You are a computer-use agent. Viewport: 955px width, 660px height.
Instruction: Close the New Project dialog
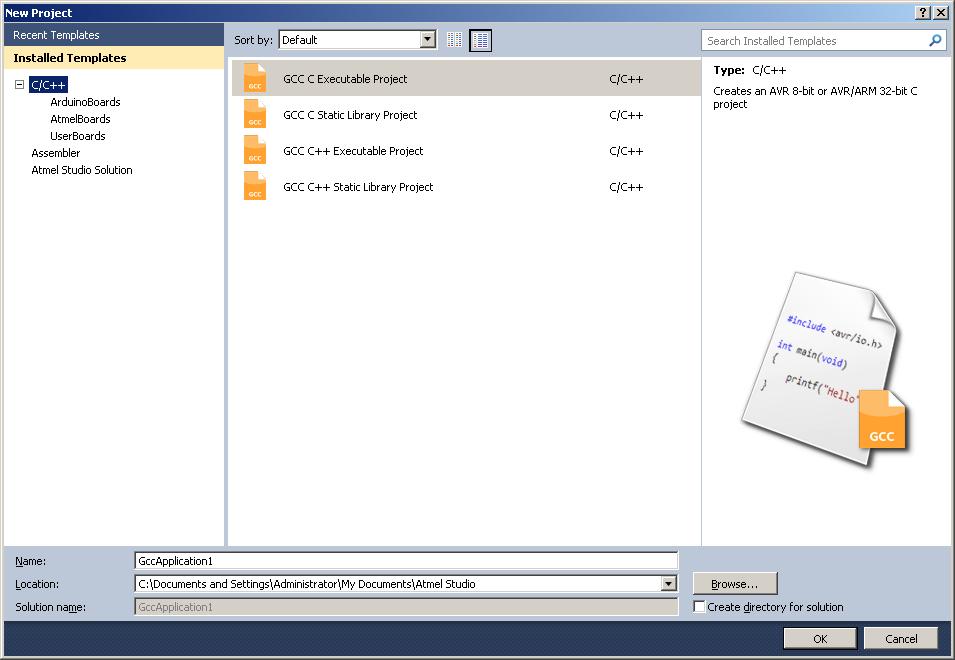pyautogui.click(x=941, y=13)
